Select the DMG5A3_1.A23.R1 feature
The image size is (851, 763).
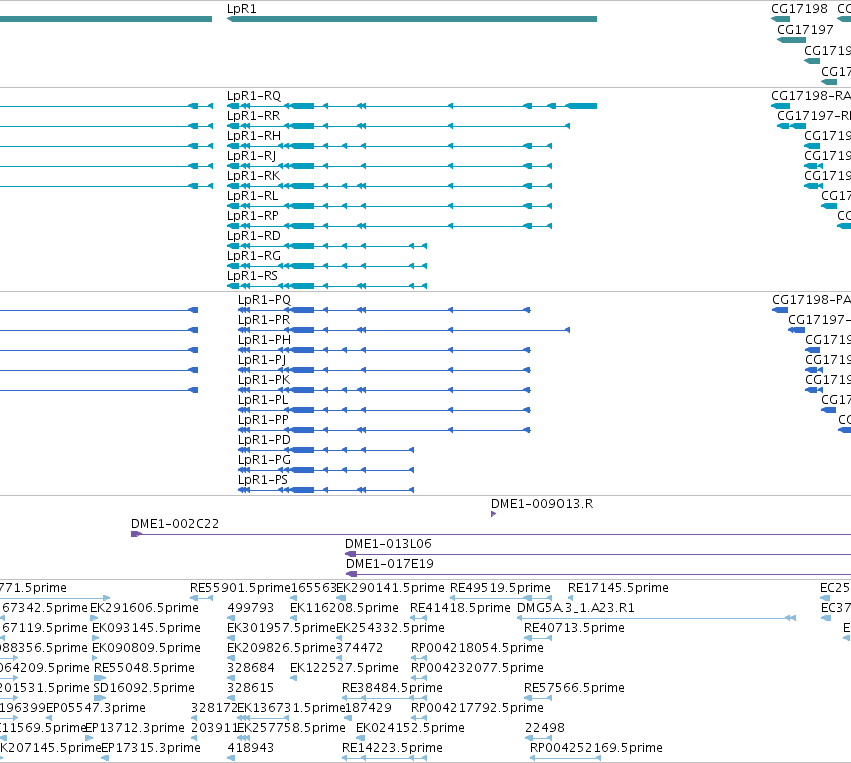click(x=576, y=608)
